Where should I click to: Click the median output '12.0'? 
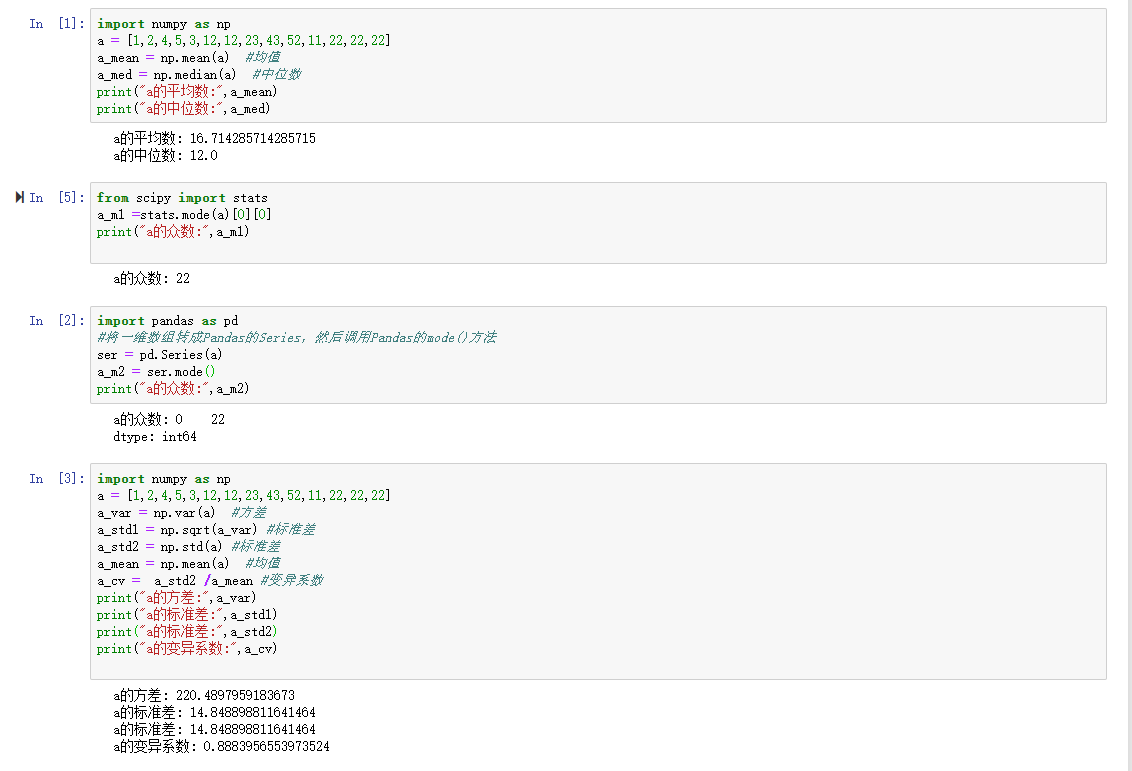(204, 155)
